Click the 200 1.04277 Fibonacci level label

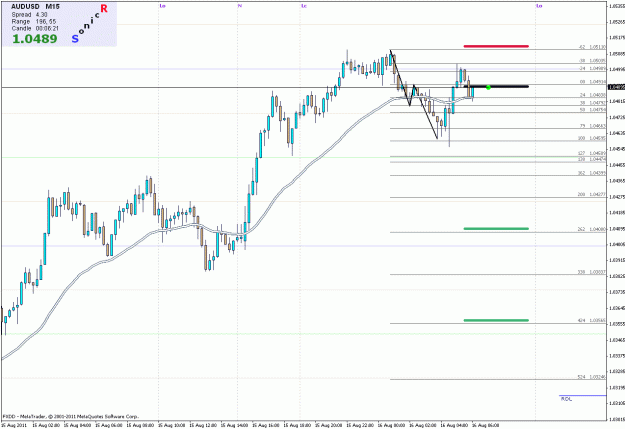[x=592, y=195]
